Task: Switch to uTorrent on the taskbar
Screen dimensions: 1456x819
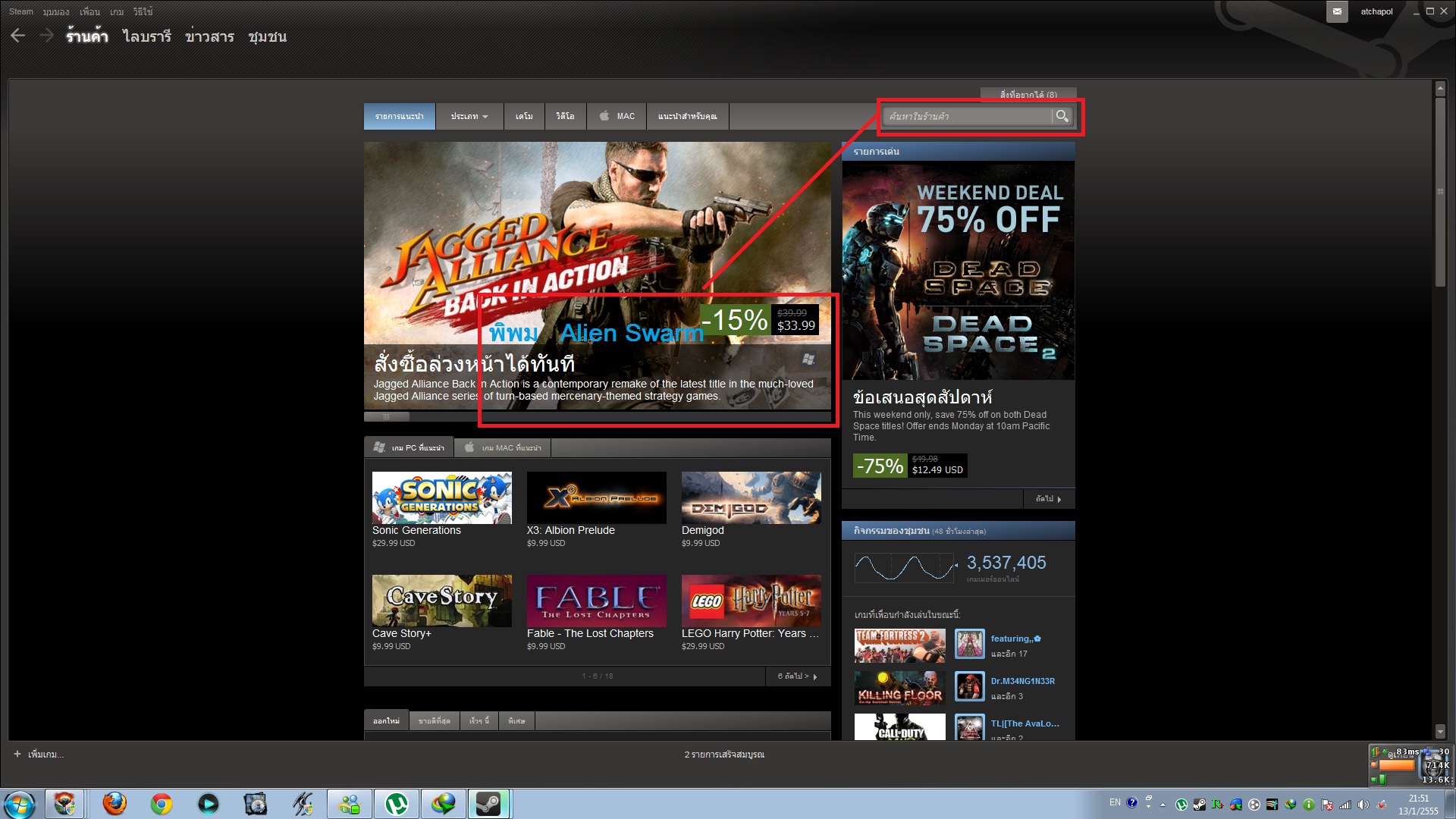Action: (397, 804)
